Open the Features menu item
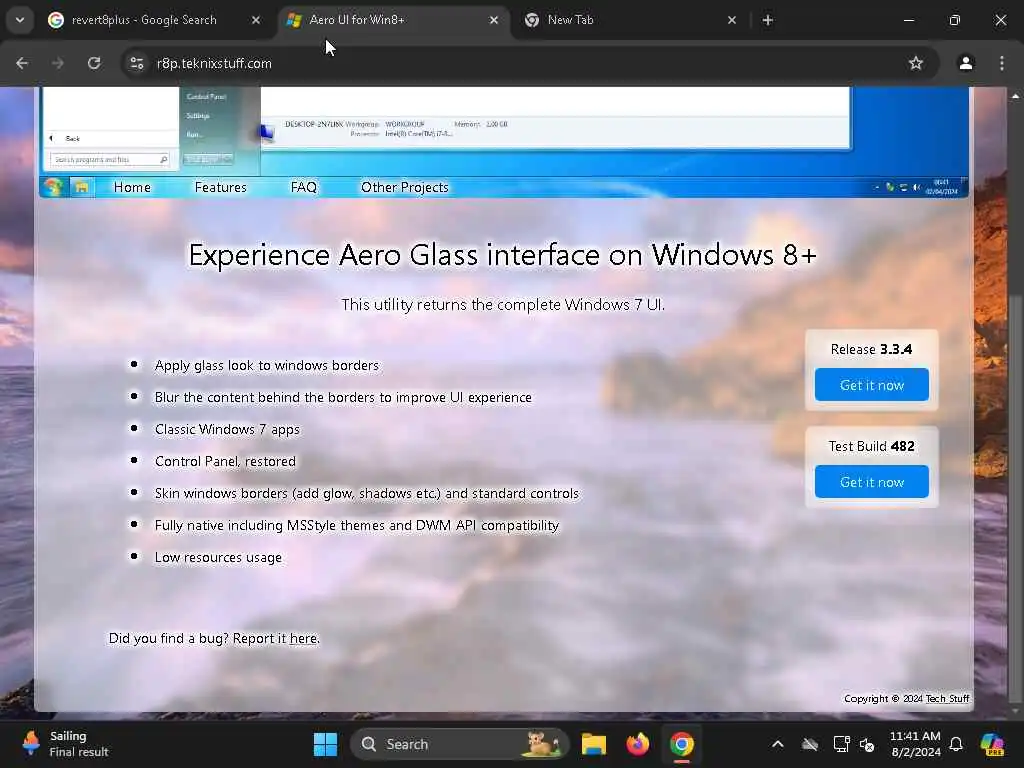 coord(221,187)
